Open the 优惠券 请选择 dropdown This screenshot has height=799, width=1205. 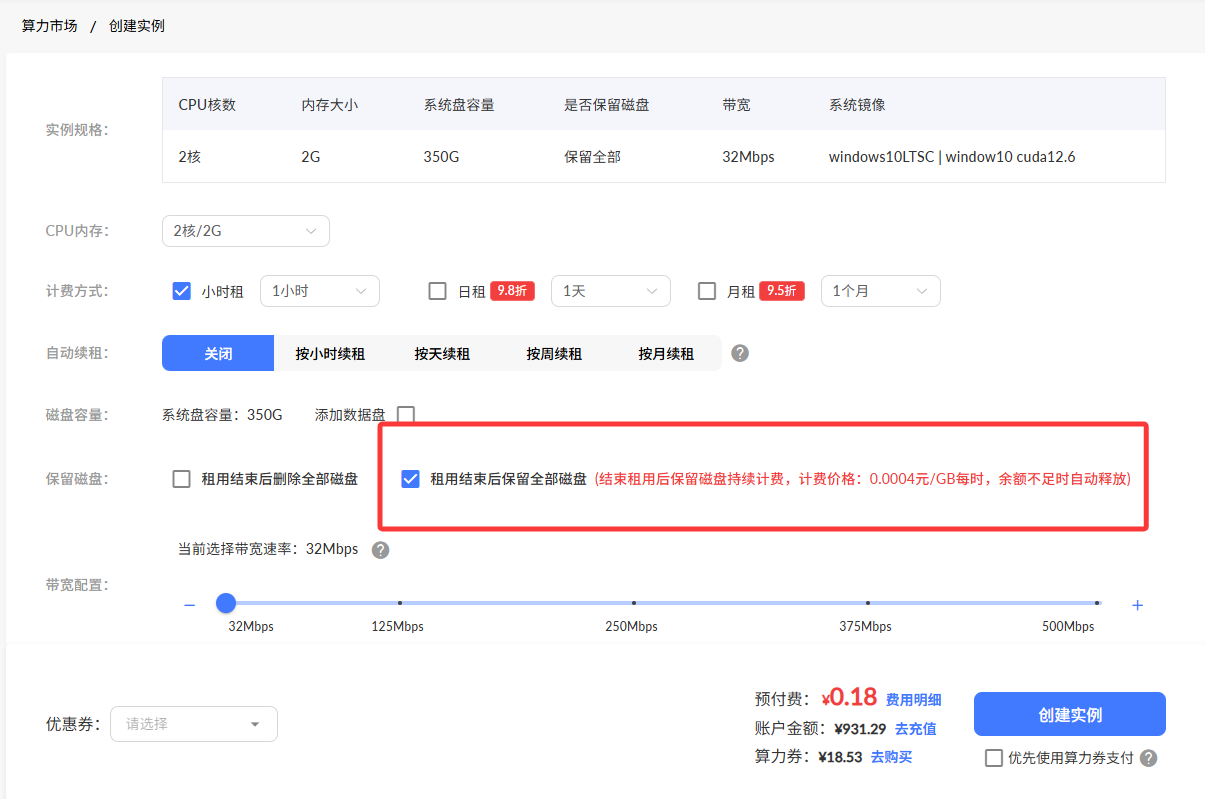(194, 724)
